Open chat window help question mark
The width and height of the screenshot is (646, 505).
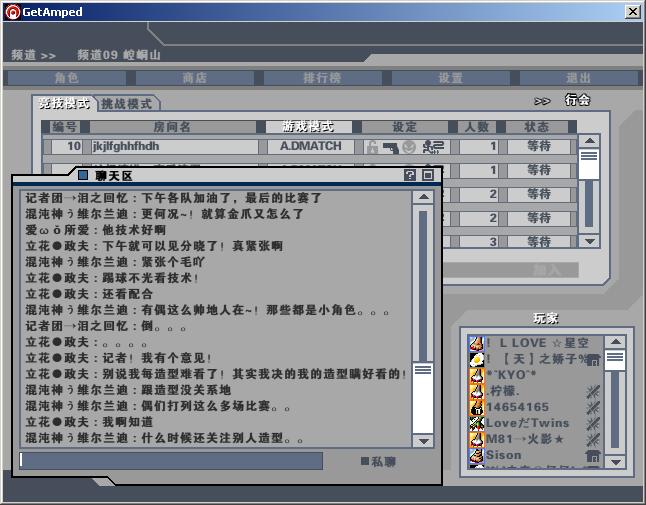coord(410,175)
